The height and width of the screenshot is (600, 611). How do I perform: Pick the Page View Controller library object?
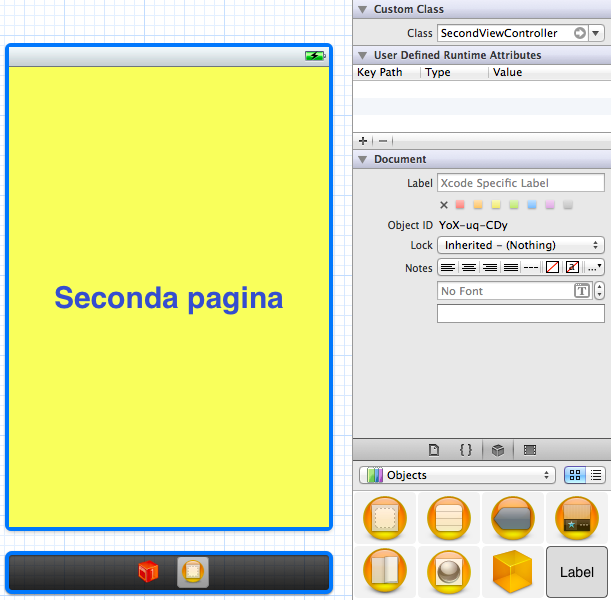point(384,572)
